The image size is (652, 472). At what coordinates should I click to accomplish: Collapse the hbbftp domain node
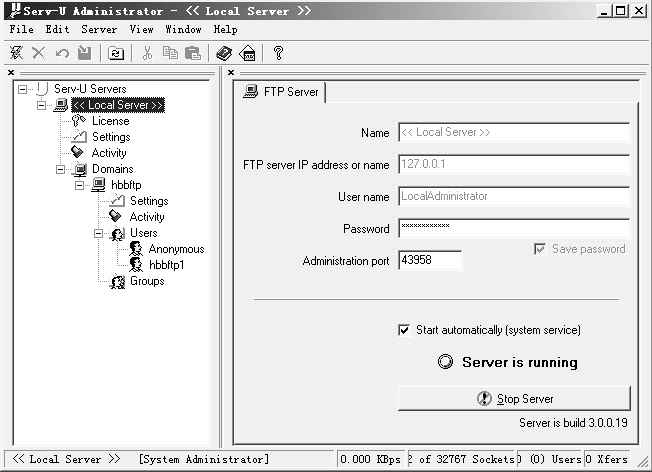pos(80,185)
